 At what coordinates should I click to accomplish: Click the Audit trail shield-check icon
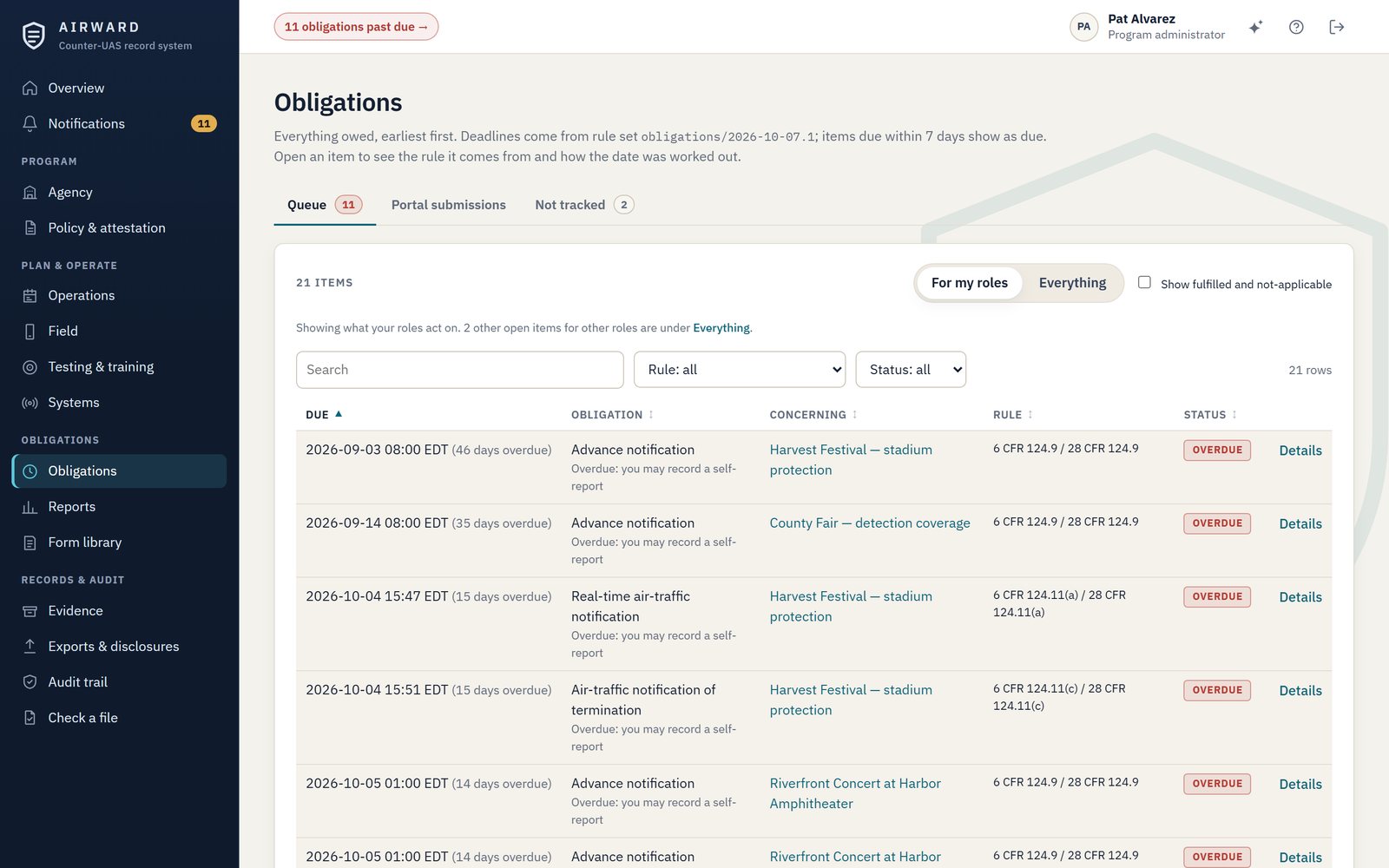pyautogui.click(x=30, y=681)
